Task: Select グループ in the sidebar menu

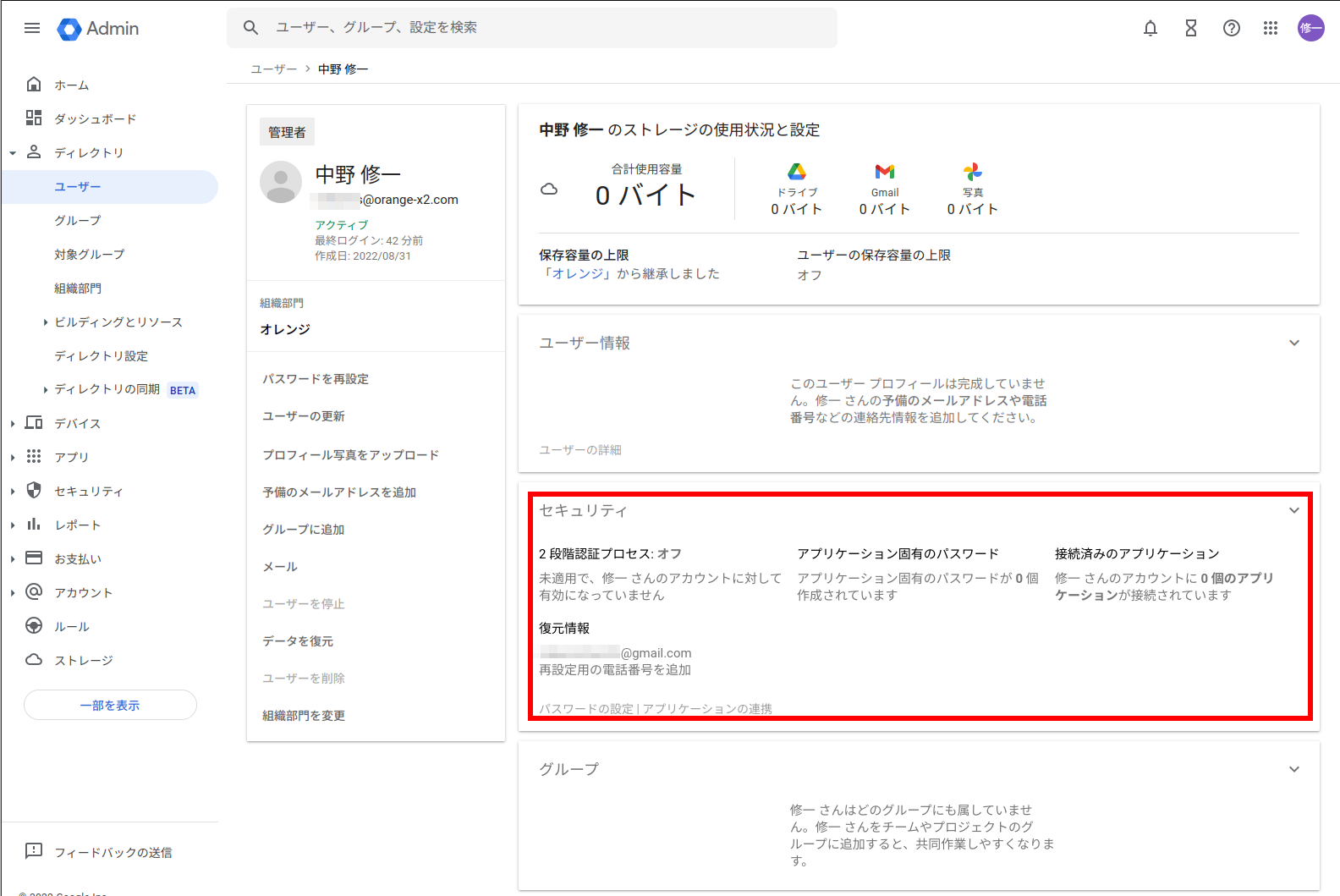Action: [78, 221]
